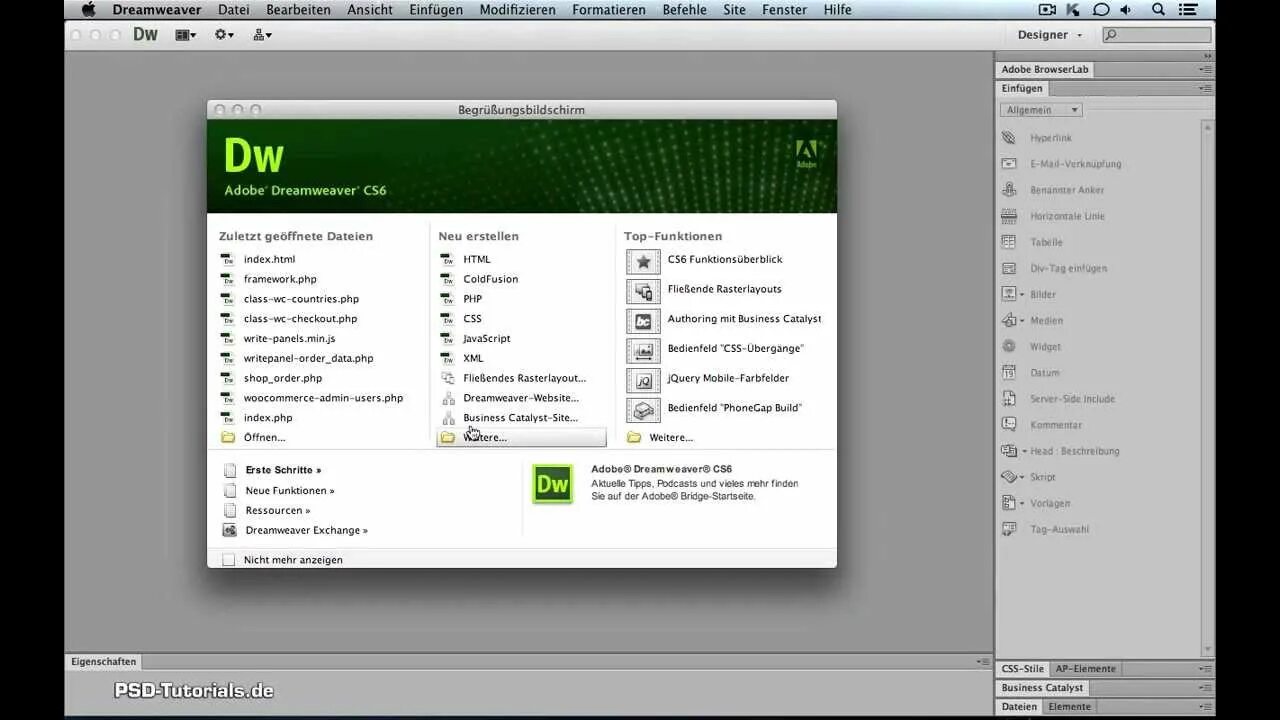Click the Hyperlink insert icon

pos(1009,138)
